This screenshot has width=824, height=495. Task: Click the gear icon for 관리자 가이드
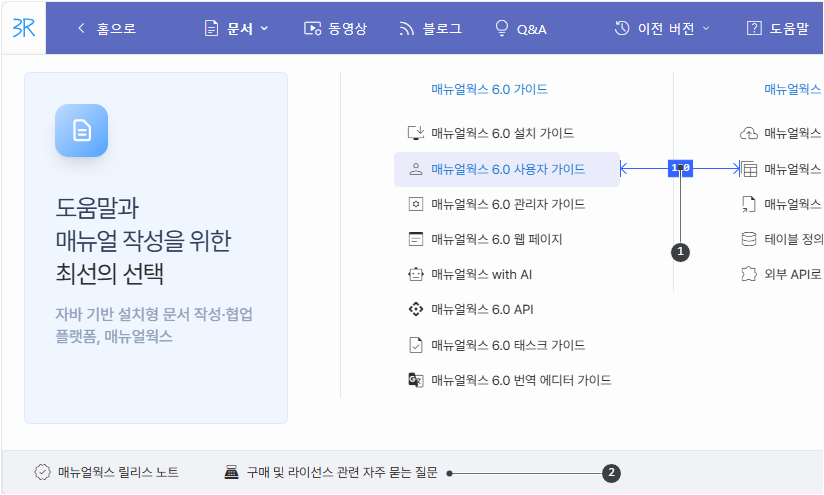click(416, 204)
